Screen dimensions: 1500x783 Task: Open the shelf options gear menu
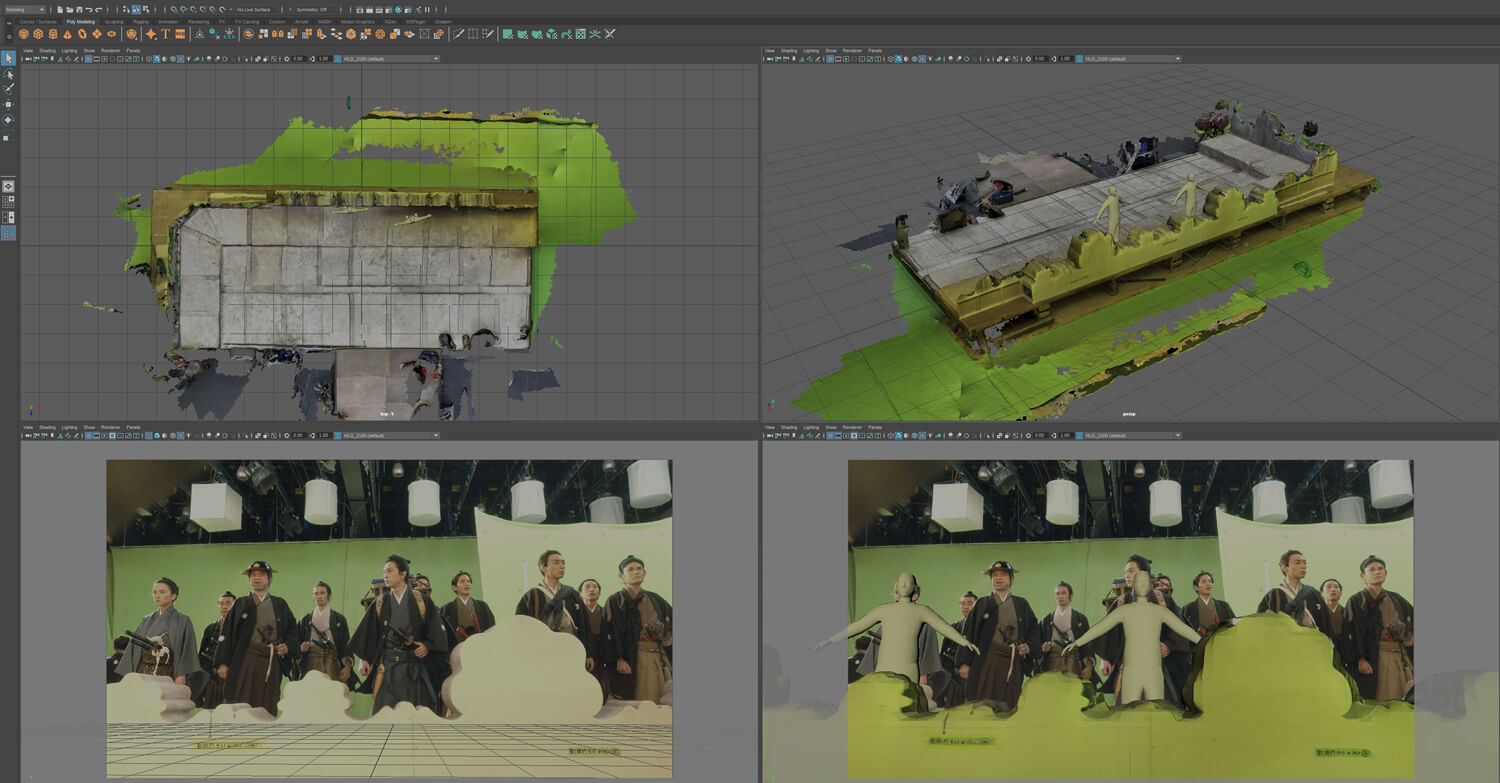coord(9,37)
